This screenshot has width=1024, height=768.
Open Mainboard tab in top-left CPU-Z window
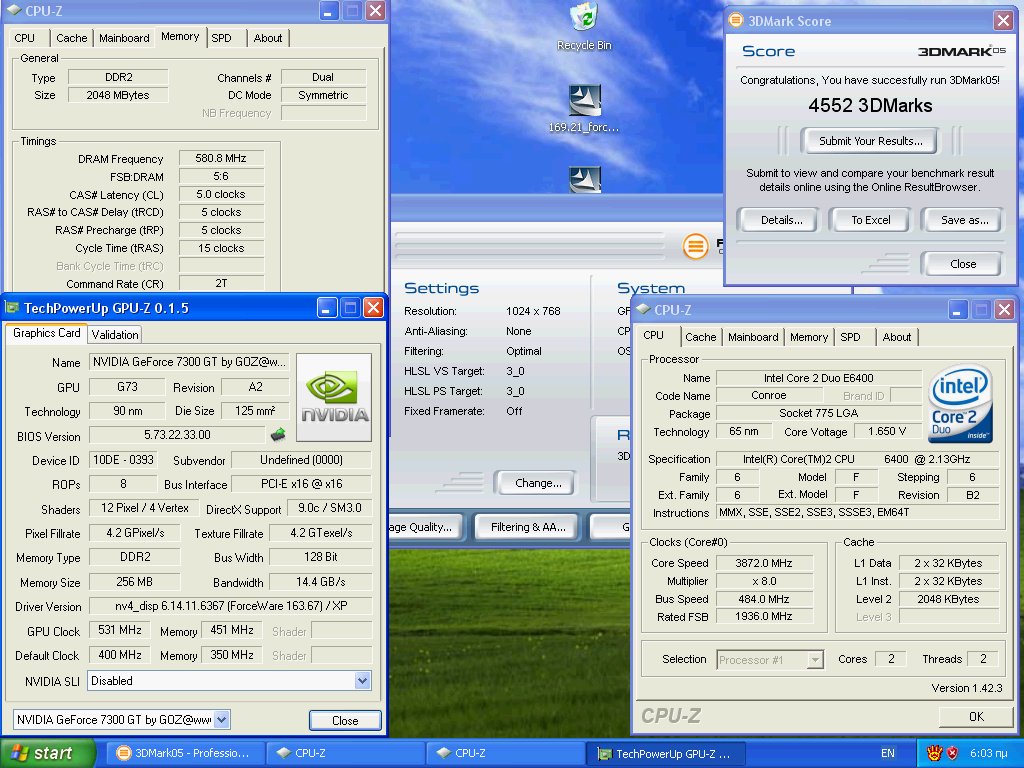(x=124, y=38)
